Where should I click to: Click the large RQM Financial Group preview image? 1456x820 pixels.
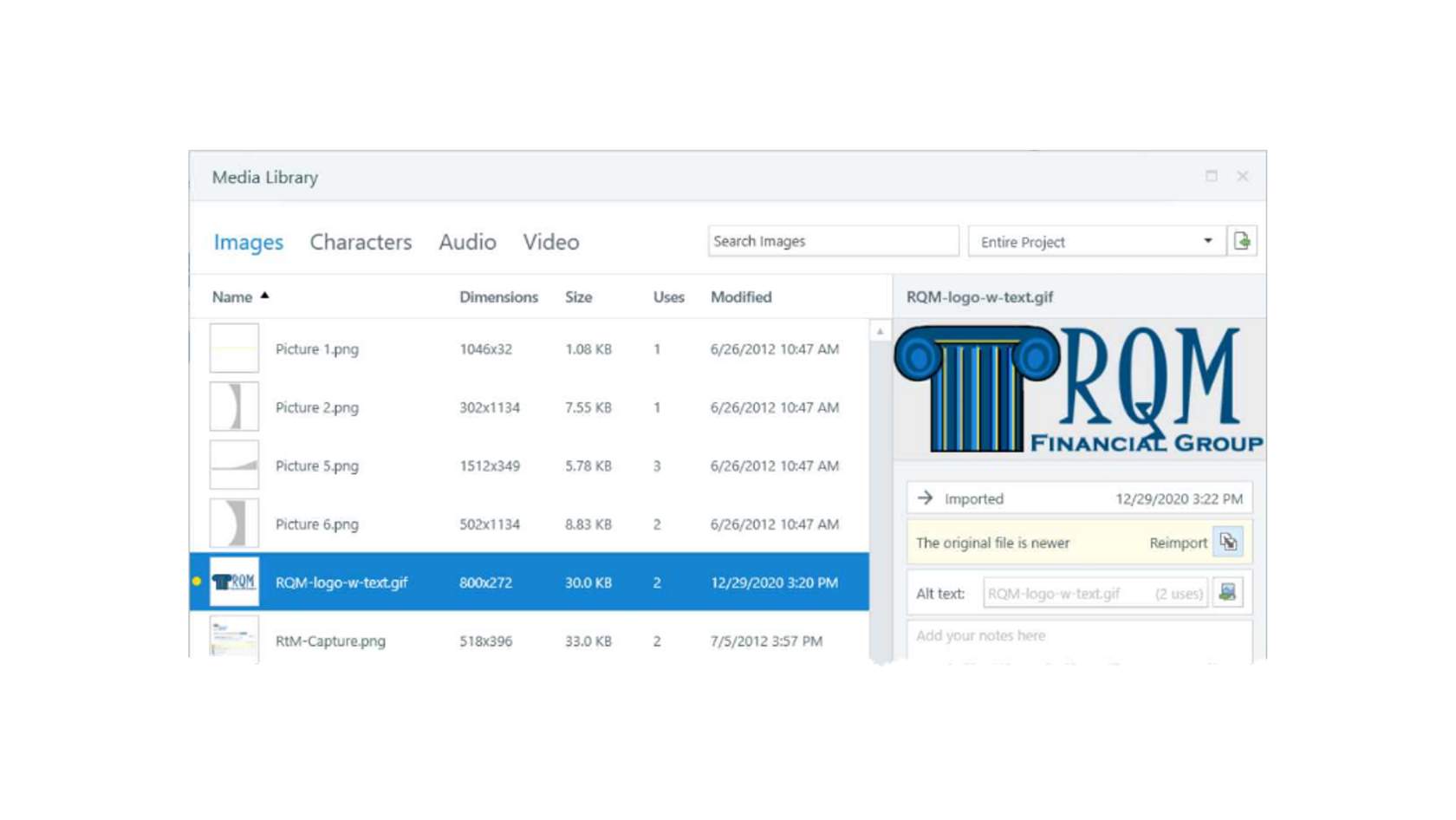[1080, 388]
